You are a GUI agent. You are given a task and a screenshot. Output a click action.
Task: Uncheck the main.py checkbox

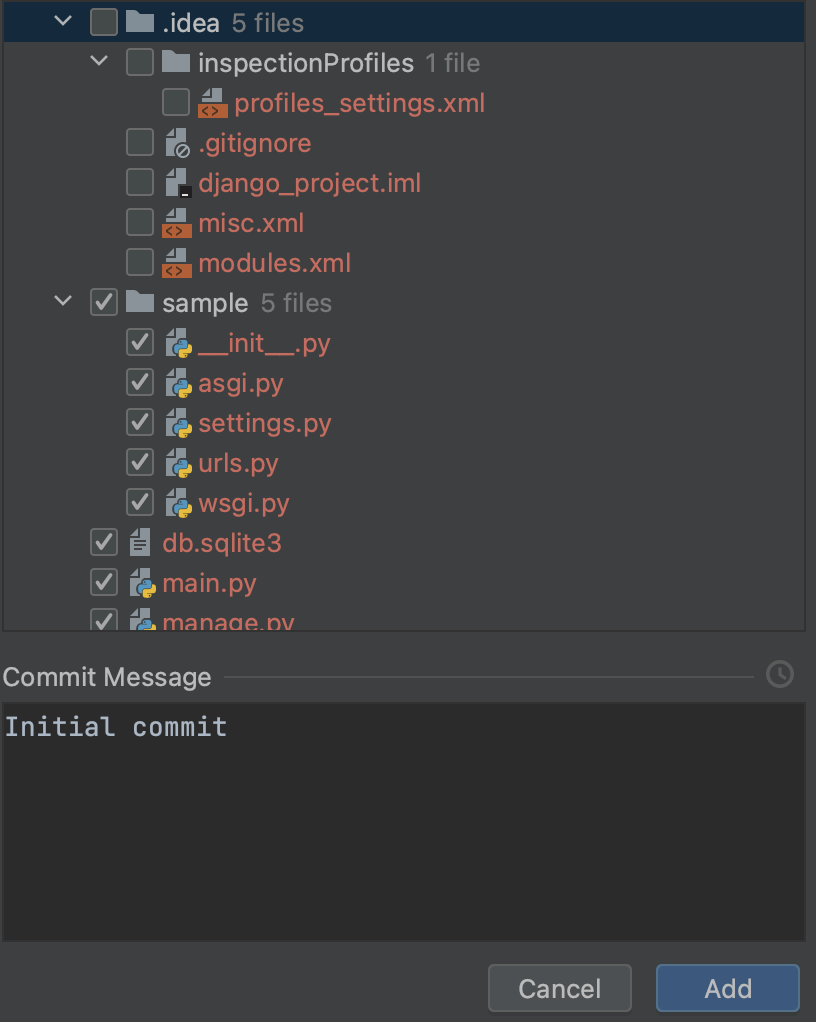[x=104, y=582]
